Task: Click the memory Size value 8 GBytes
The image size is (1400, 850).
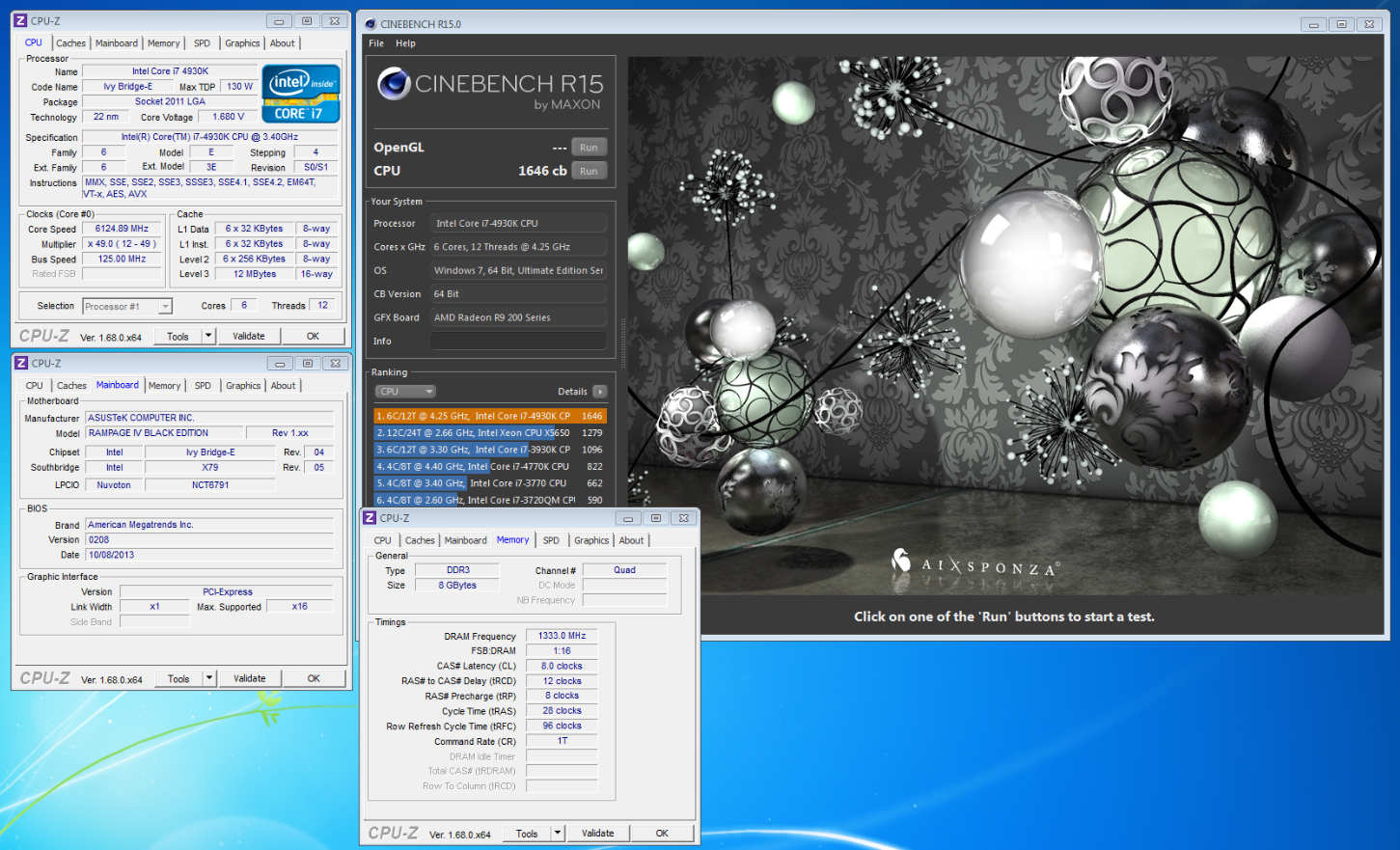Action: pos(457,585)
